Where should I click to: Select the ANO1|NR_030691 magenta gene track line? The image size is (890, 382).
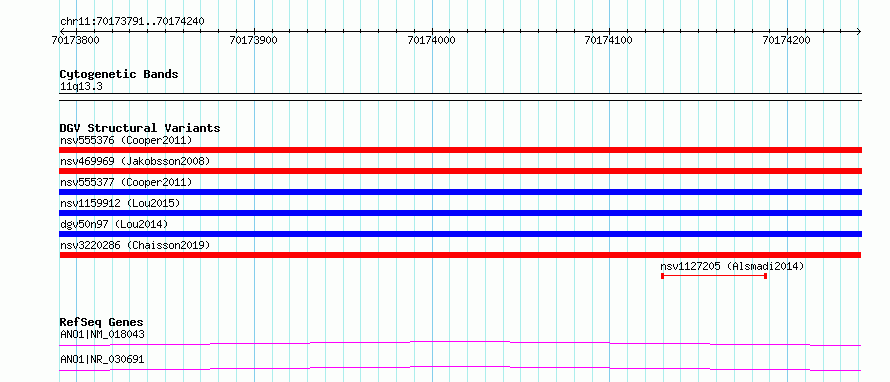point(460,368)
